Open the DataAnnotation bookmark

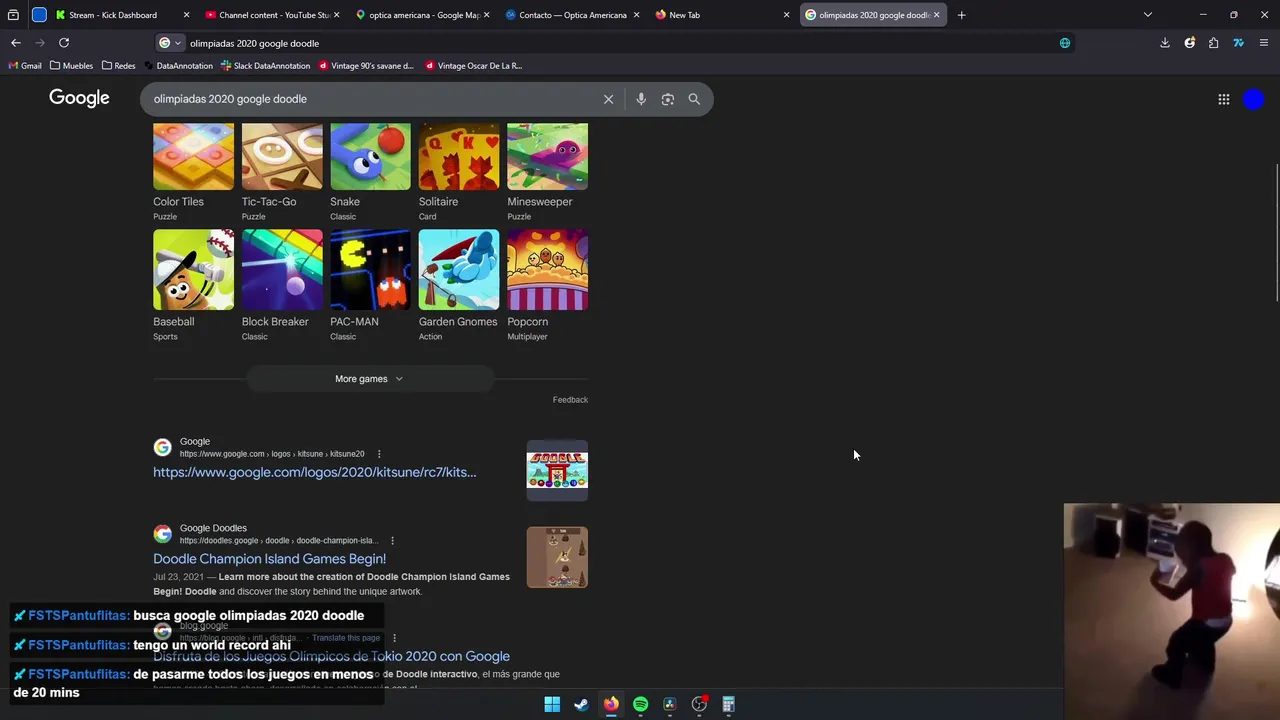(178, 66)
